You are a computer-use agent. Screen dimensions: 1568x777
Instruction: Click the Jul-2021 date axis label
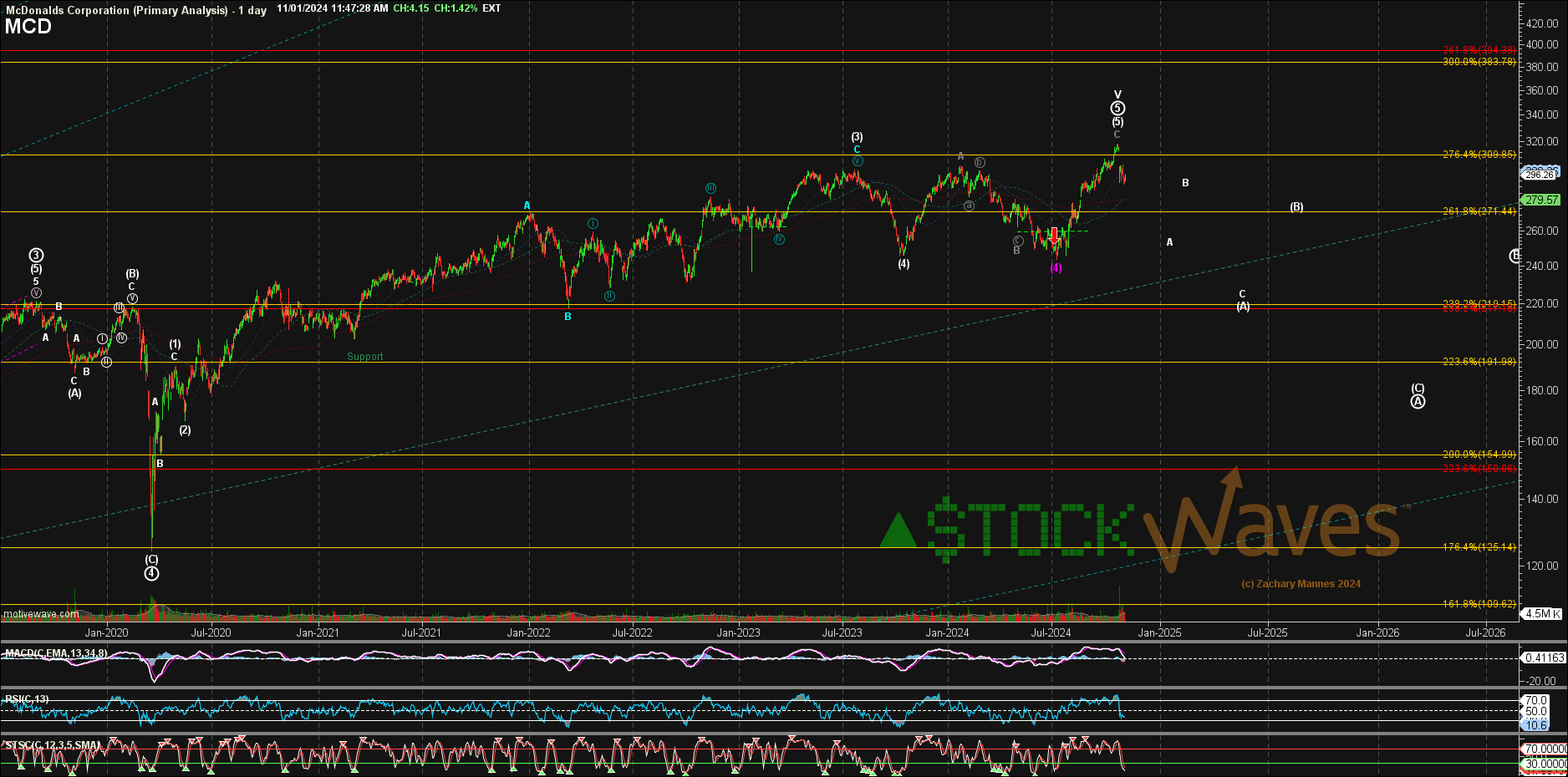[x=420, y=632]
